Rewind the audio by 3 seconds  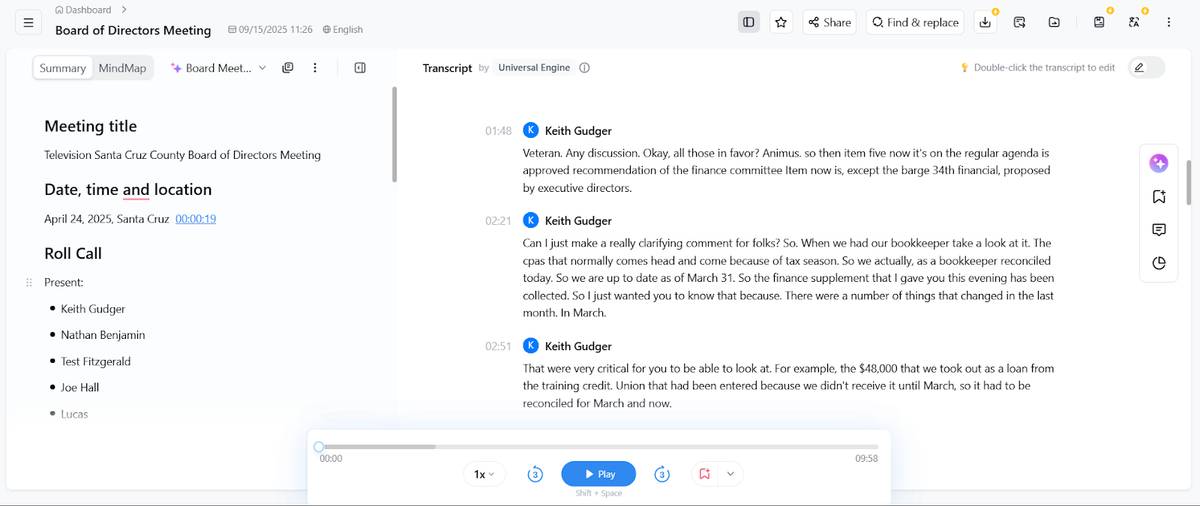[535, 474]
